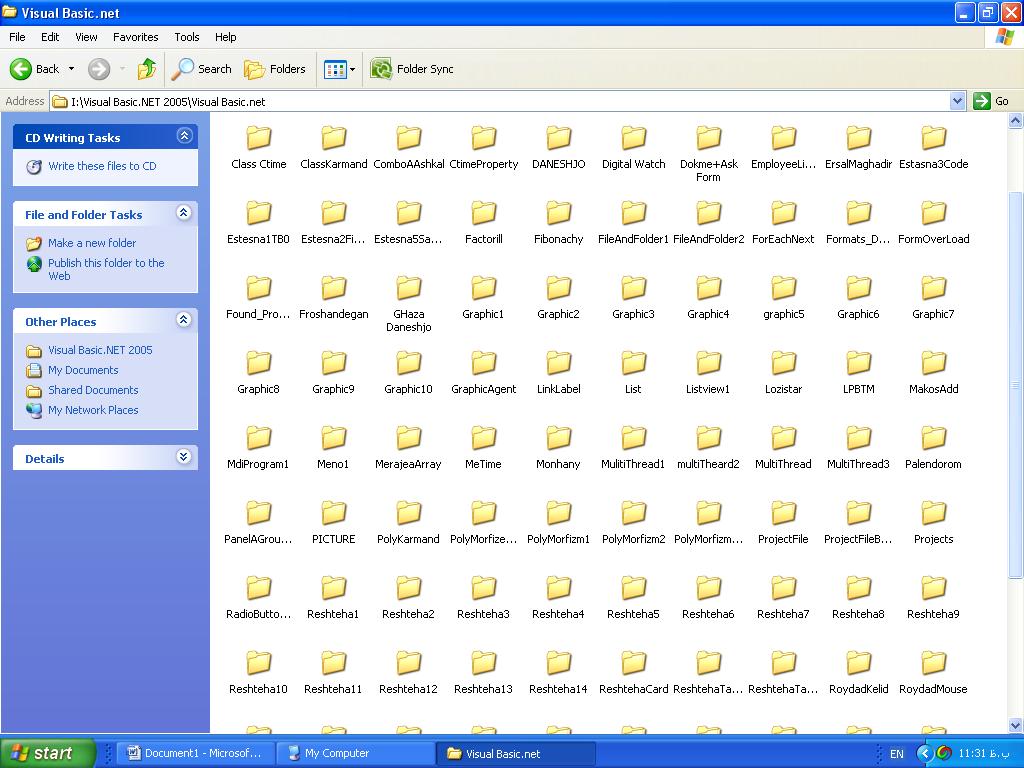Expand the Details panel
Screen dimensions: 1024x768
tap(184, 457)
